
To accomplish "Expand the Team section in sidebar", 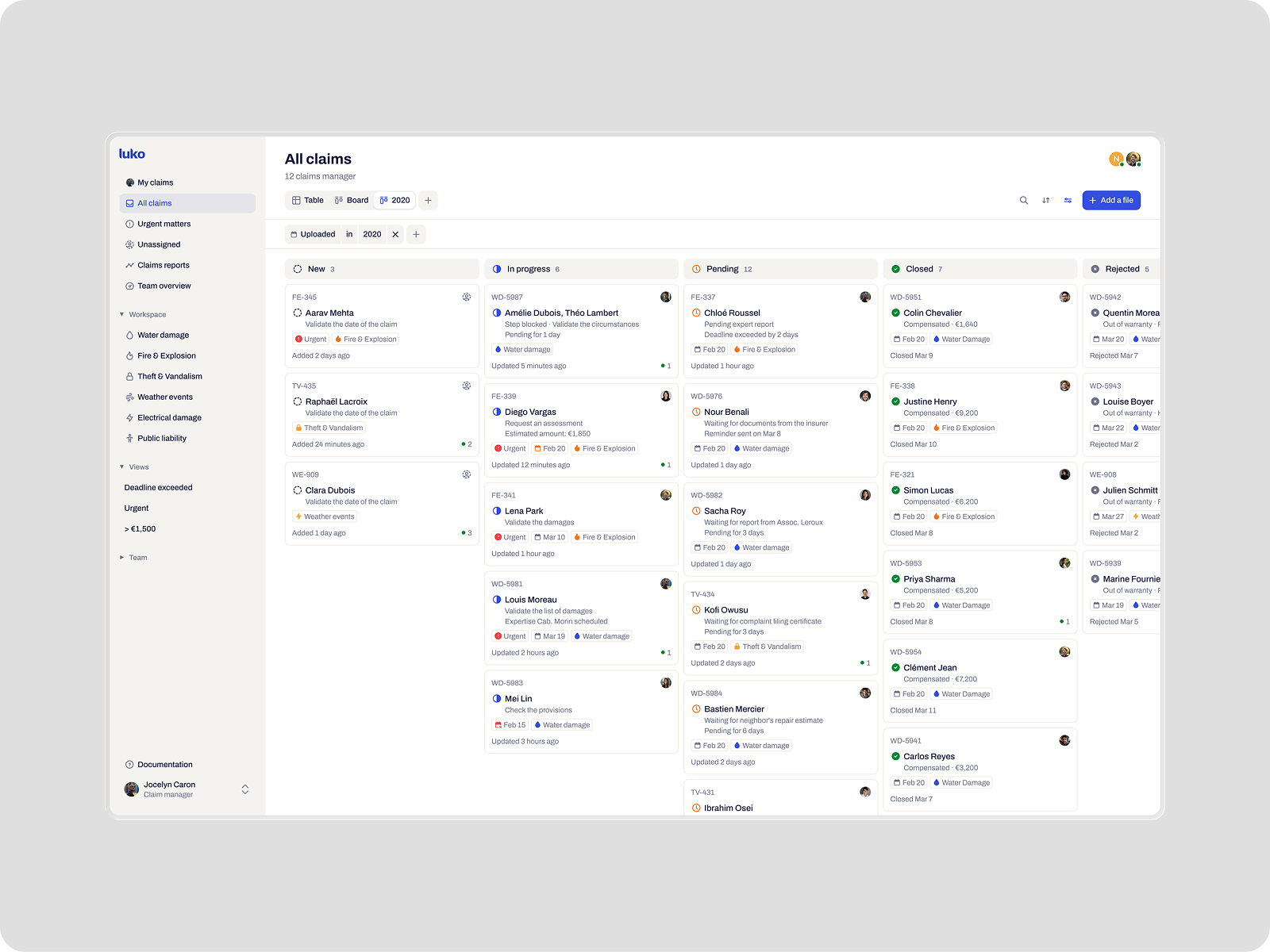I will (x=122, y=558).
